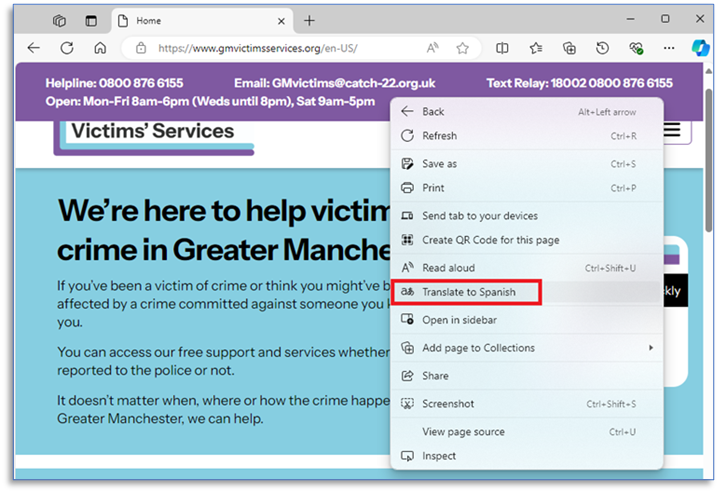Open the Favorites list icon
Image resolution: width=719 pixels, height=493 pixels.
coord(536,48)
